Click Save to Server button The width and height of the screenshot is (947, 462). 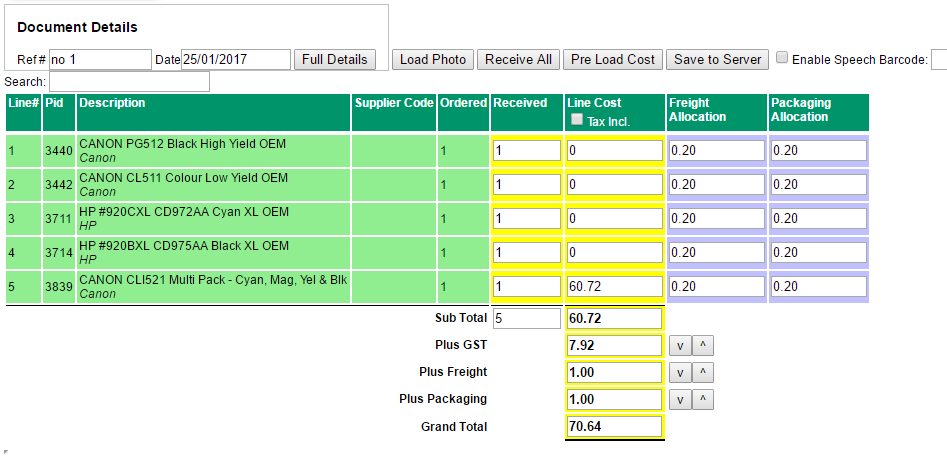[717, 60]
